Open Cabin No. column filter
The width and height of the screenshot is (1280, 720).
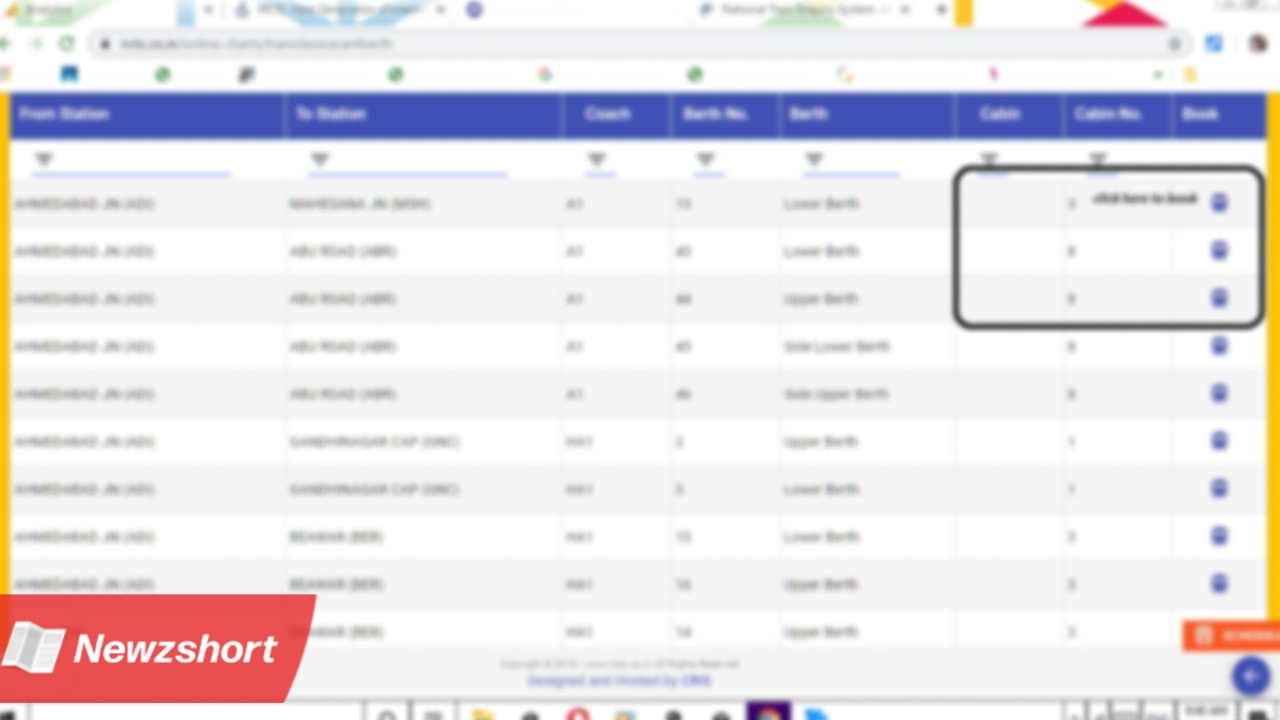(x=1098, y=159)
